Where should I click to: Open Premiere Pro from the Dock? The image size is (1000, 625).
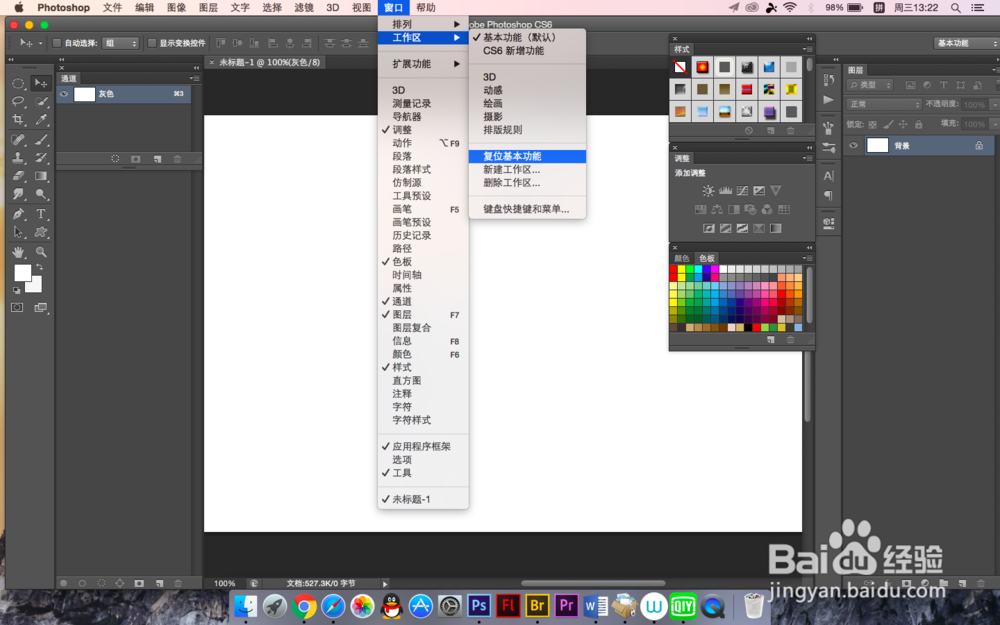[x=566, y=605]
